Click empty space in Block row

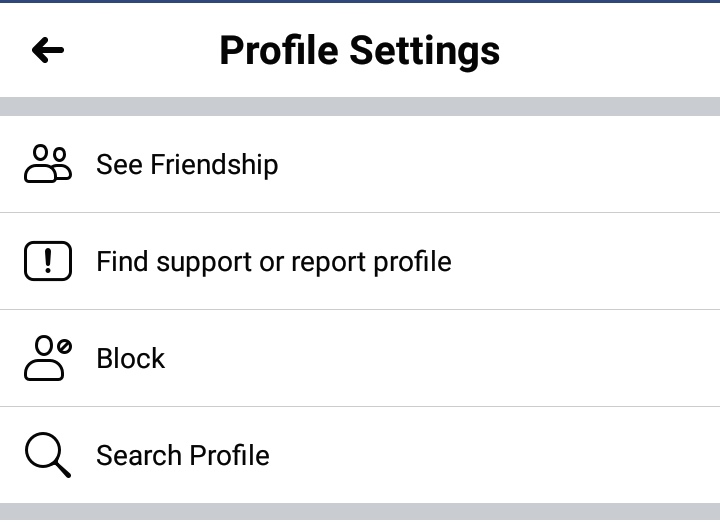tap(441, 358)
